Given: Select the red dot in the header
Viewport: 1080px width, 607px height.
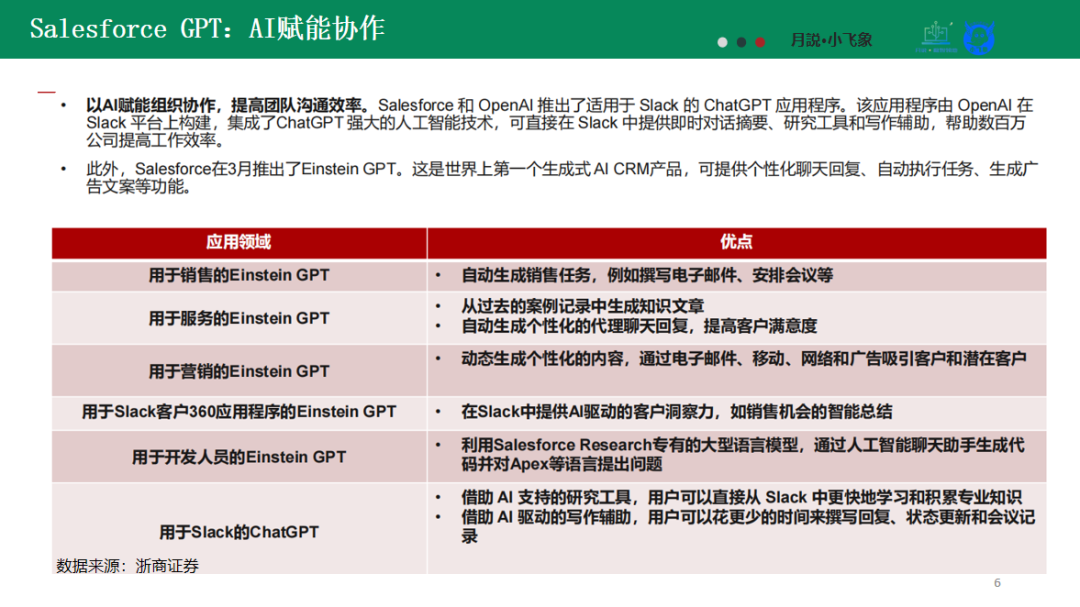Looking at the screenshot, I should 760,42.
